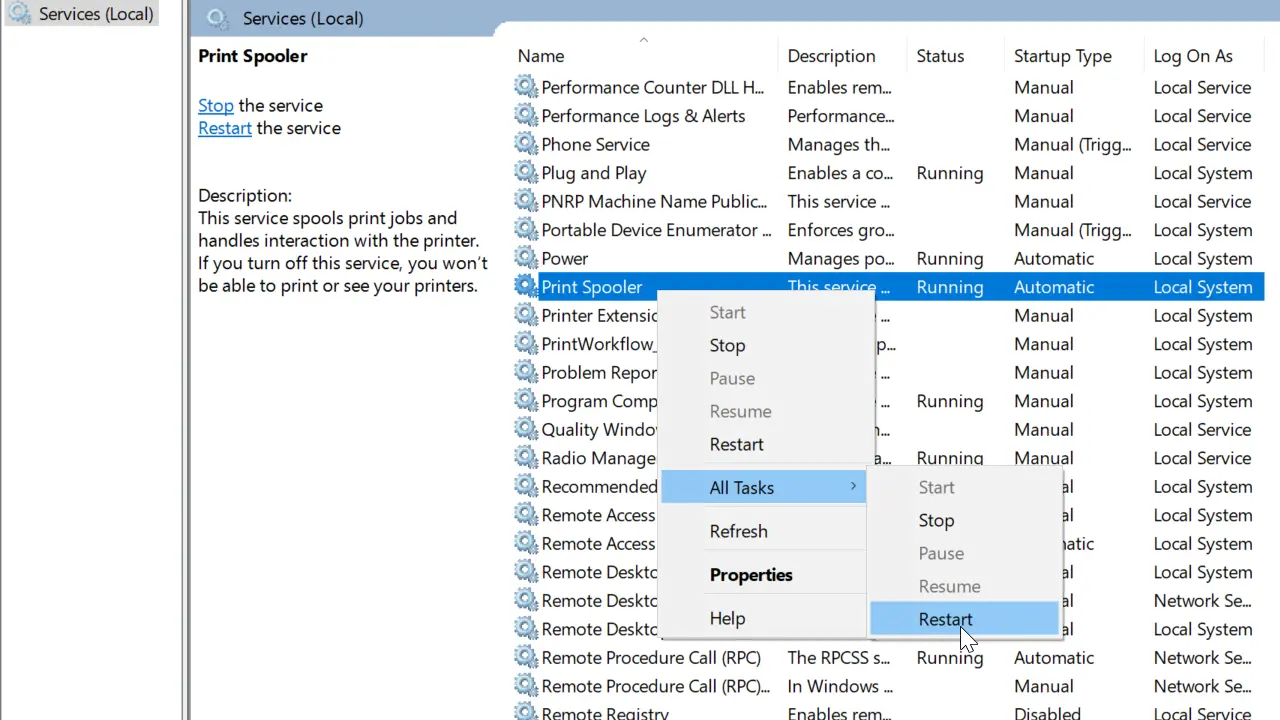Open Properties from the context menu
The width and height of the screenshot is (1280, 720).
[751, 574]
